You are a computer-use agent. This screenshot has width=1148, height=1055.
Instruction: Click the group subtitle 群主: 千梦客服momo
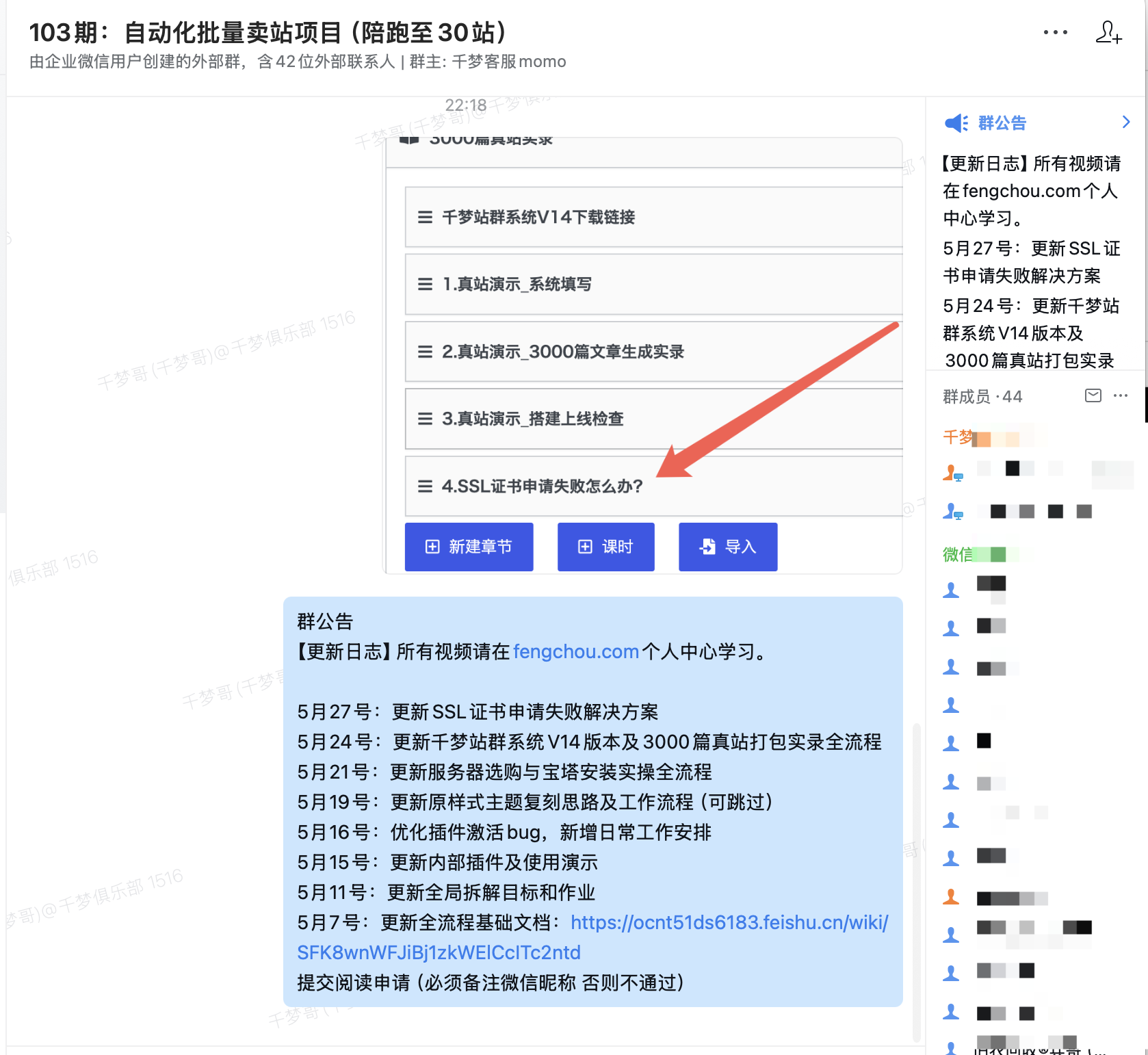point(488,62)
